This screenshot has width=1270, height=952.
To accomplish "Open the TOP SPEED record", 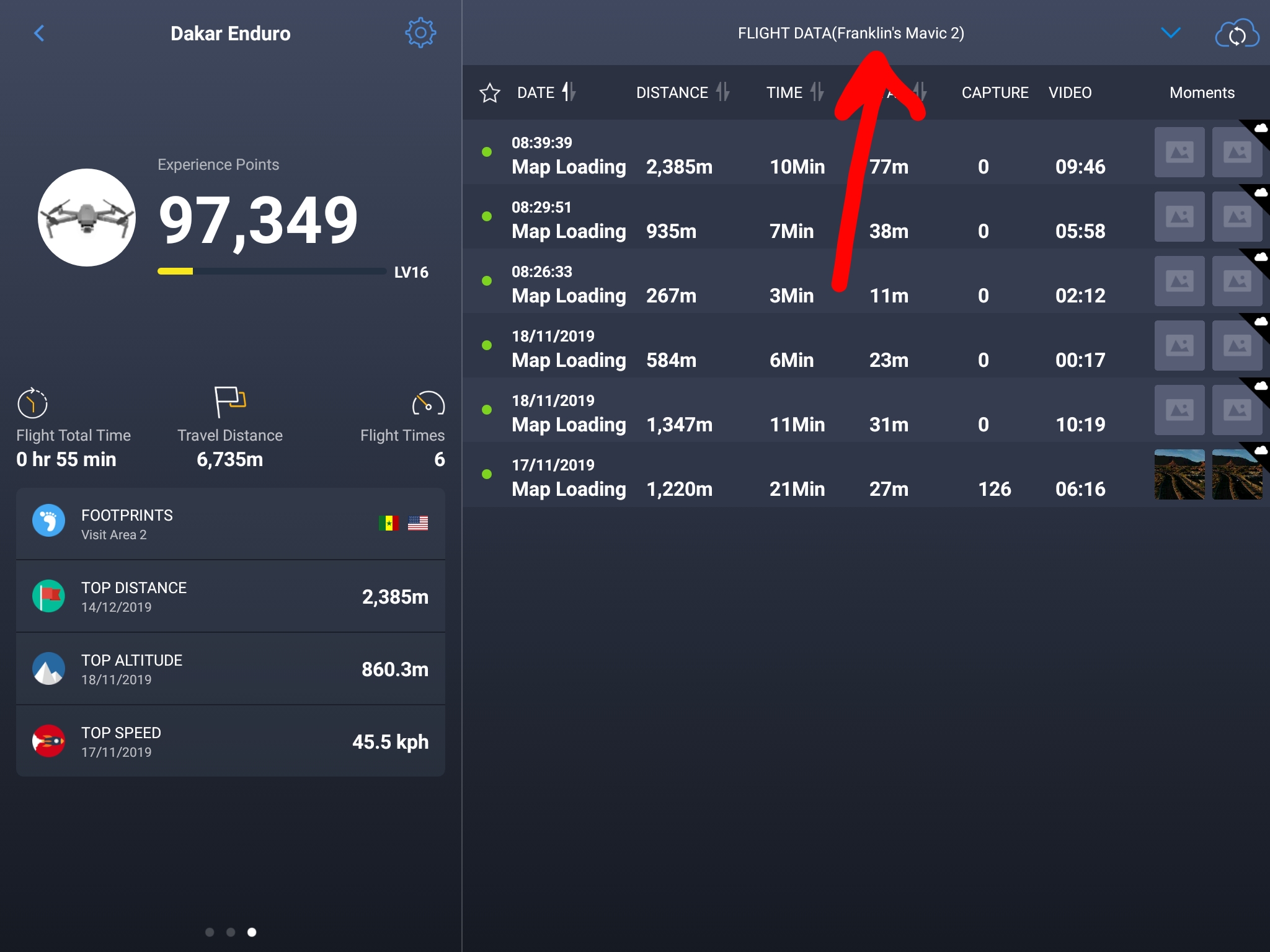I will (231, 741).
